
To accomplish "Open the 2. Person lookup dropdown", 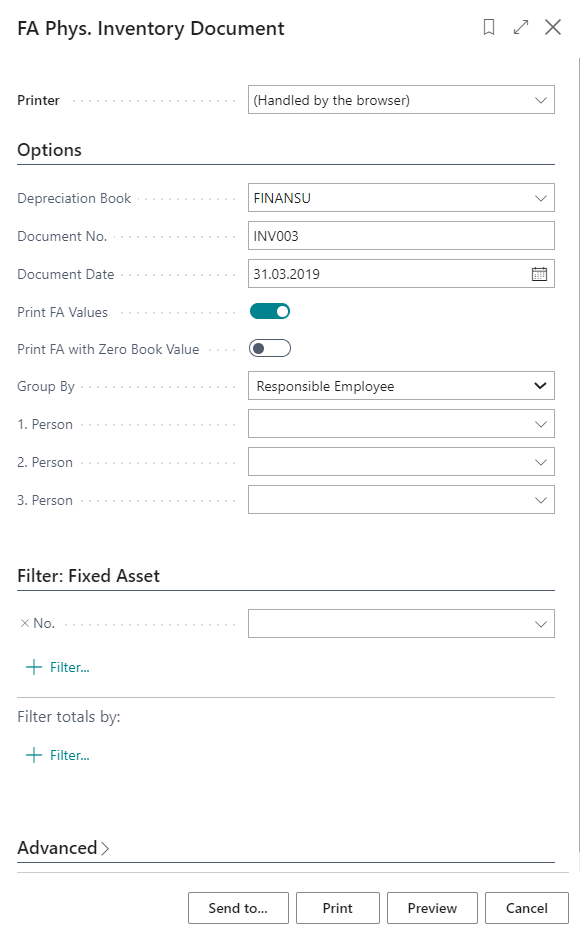I will tap(541, 462).
